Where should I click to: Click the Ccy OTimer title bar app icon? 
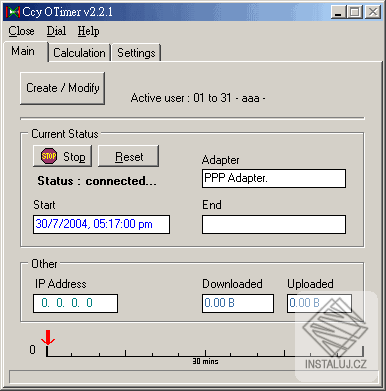pos(13,12)
